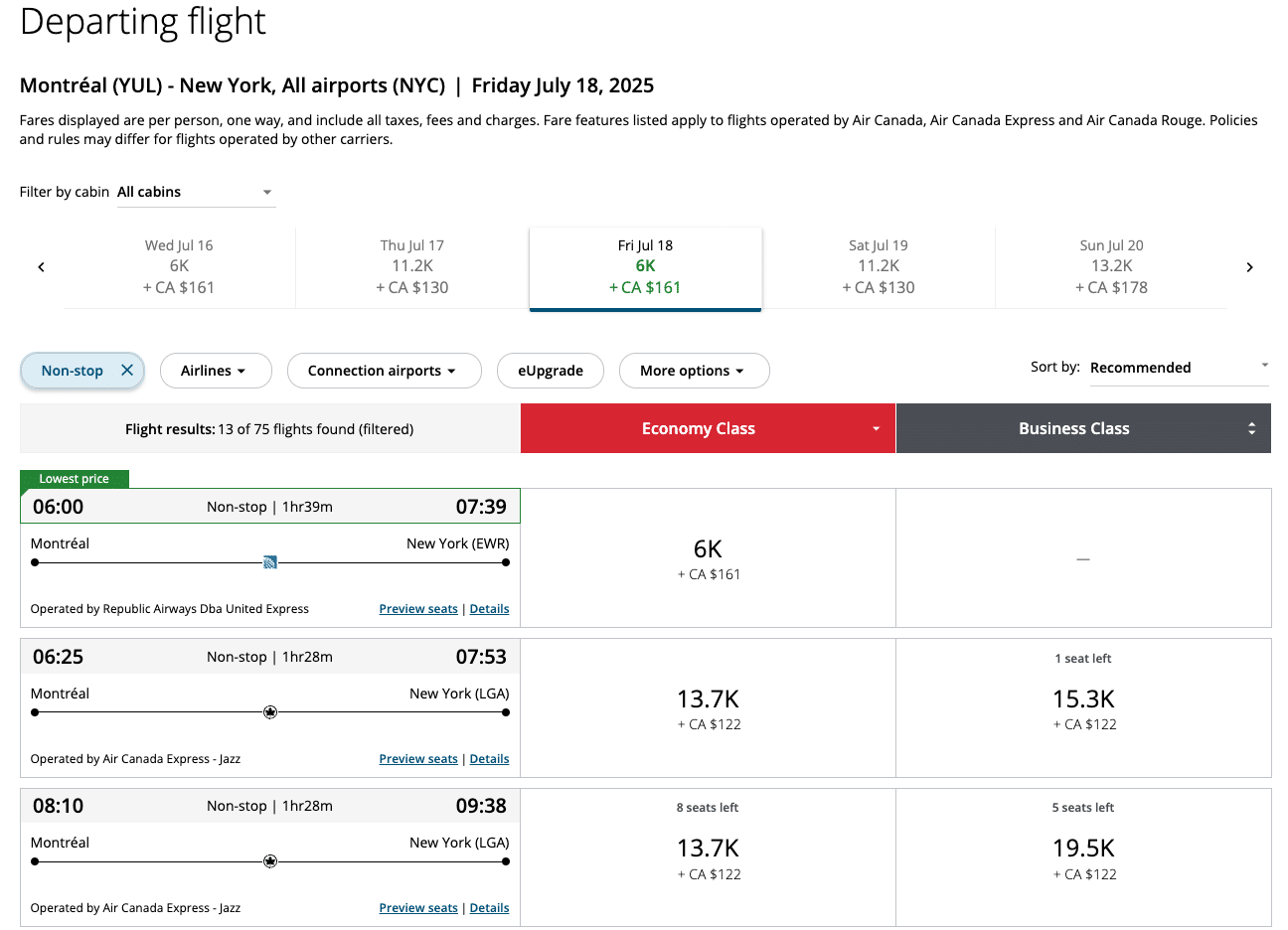
Task: Click Air Canada logo on 06:25 flight
Action: tap(270, 712)
